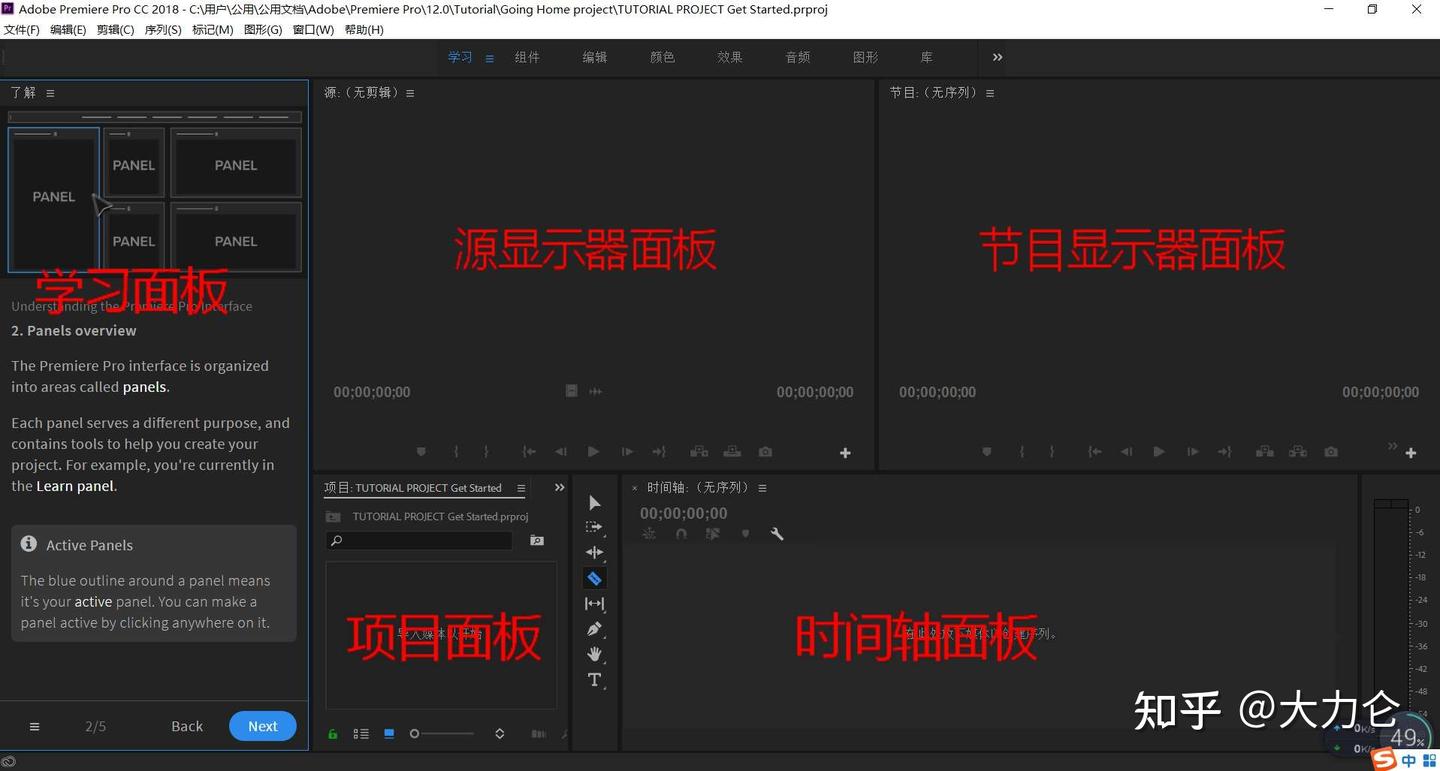
Task: Toggle insert sequences as nests button
Action: 649,534
